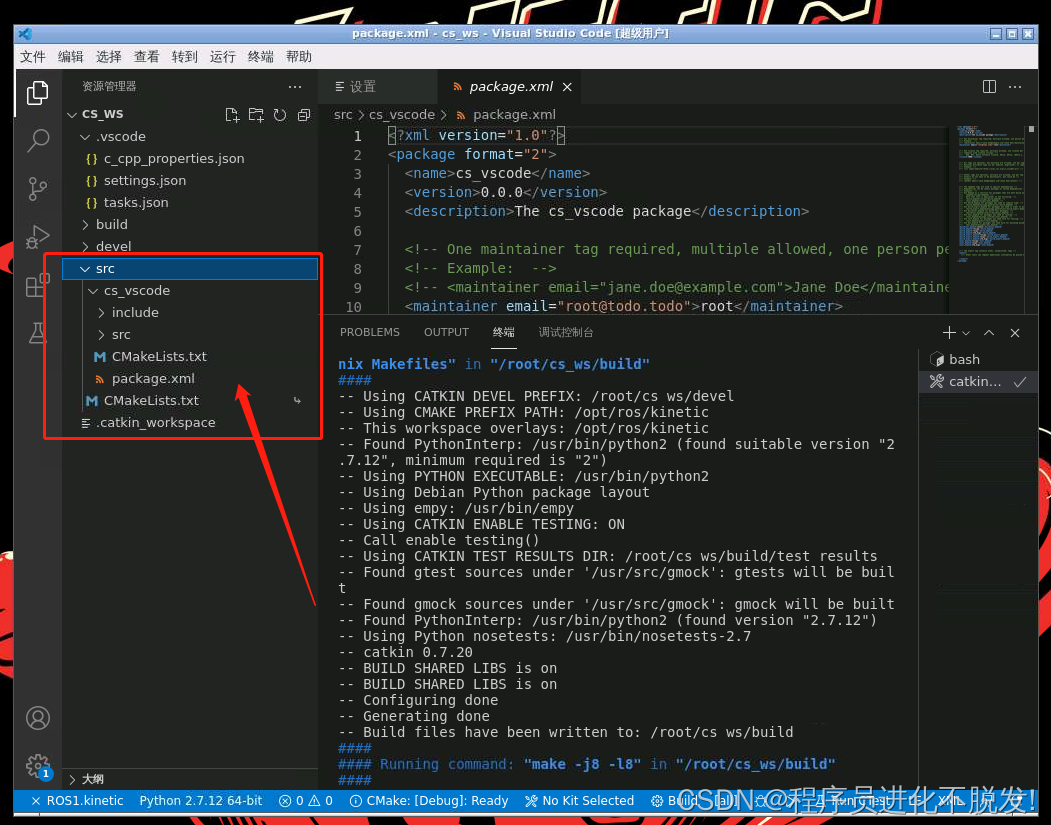The width and height of the screenshot is (1051, 825).
Task: Open the 转到 menu
Action: point(184,56)
